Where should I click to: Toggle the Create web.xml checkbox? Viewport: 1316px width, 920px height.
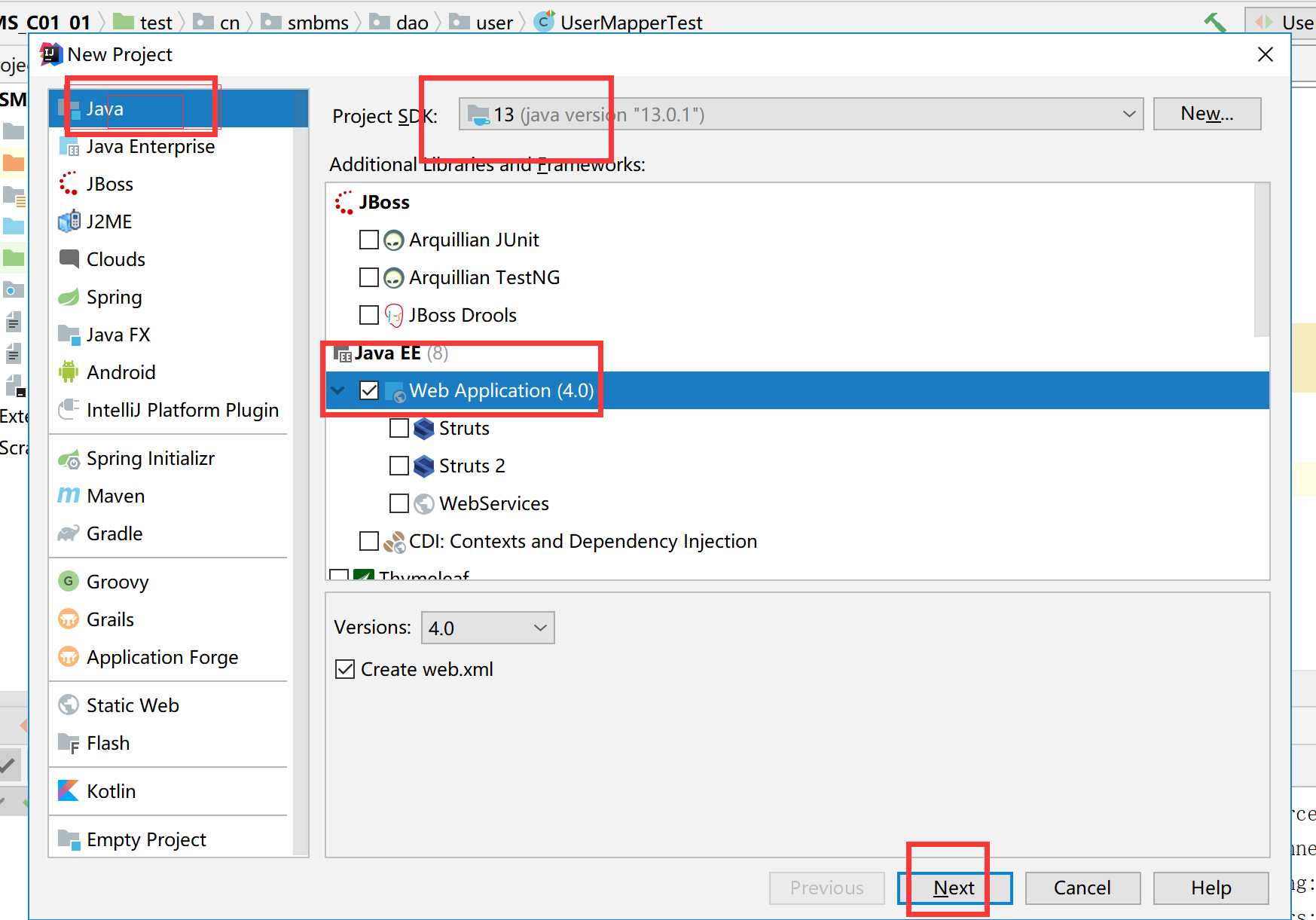click(345, 669)
